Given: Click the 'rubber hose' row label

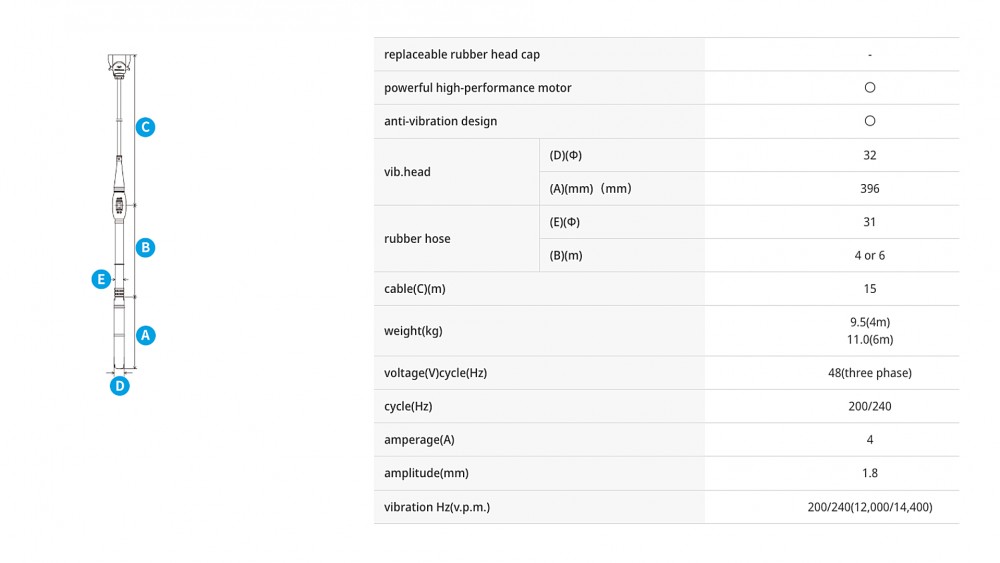Looking at the screenshot, I should point(417,239).
